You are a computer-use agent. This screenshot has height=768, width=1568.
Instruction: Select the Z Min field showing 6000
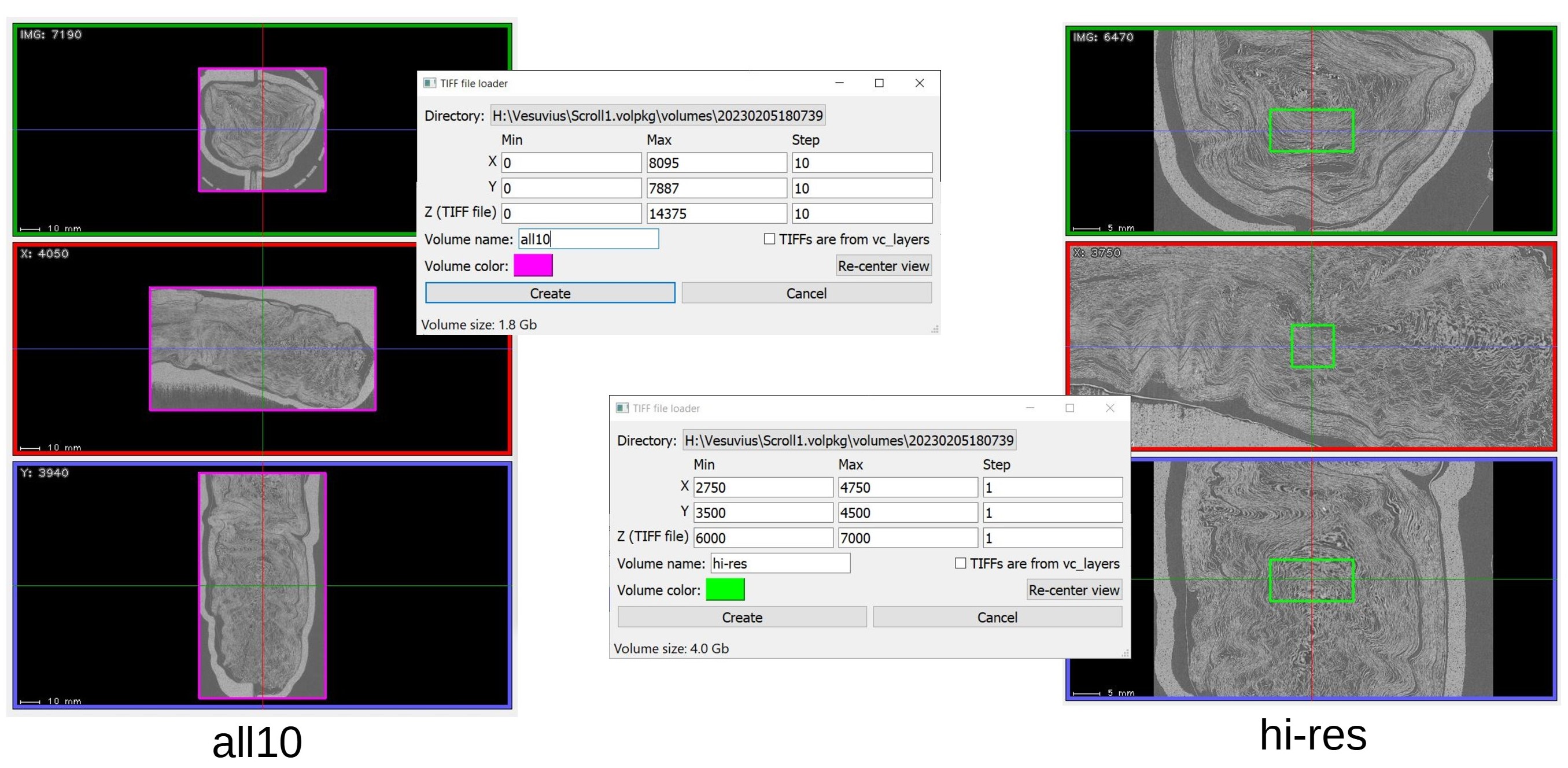pyautogui.click(x=763, y=537)
